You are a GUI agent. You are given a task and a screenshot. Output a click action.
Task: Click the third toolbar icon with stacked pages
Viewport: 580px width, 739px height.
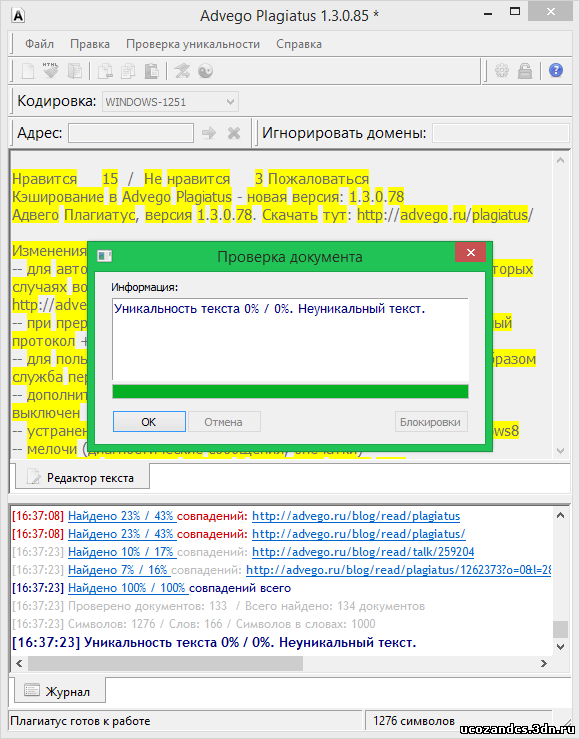(x=75, y=71)
